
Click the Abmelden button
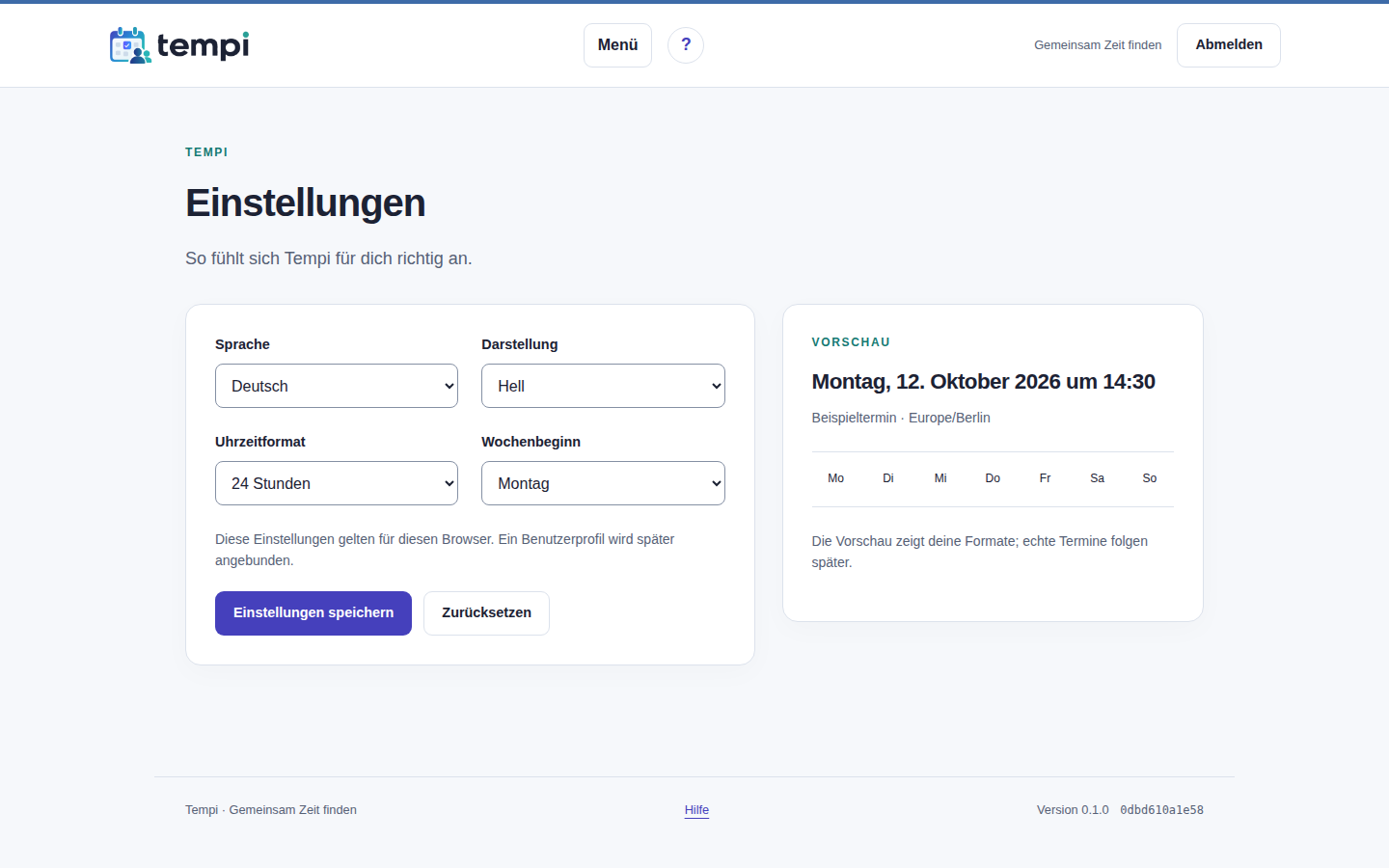[1229, 45]
